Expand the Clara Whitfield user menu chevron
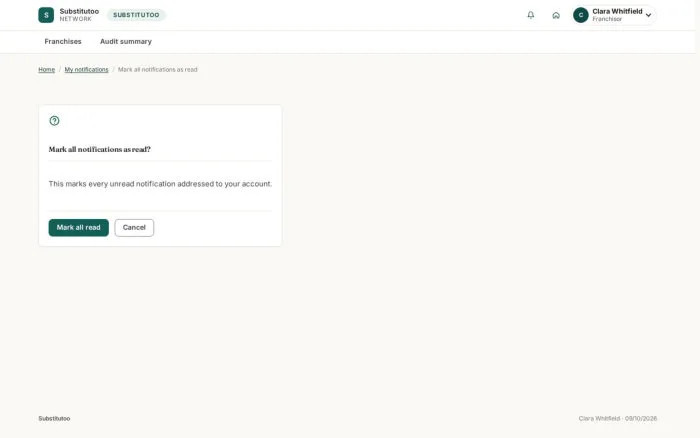The height and width of the screenshot is (438, 700). pyautogui.click(x=648, y=15)
